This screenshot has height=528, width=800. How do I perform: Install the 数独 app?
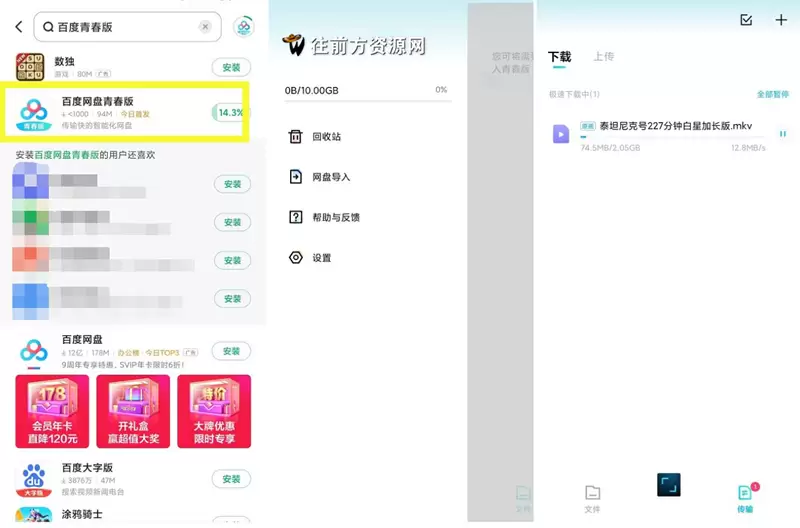232,67
